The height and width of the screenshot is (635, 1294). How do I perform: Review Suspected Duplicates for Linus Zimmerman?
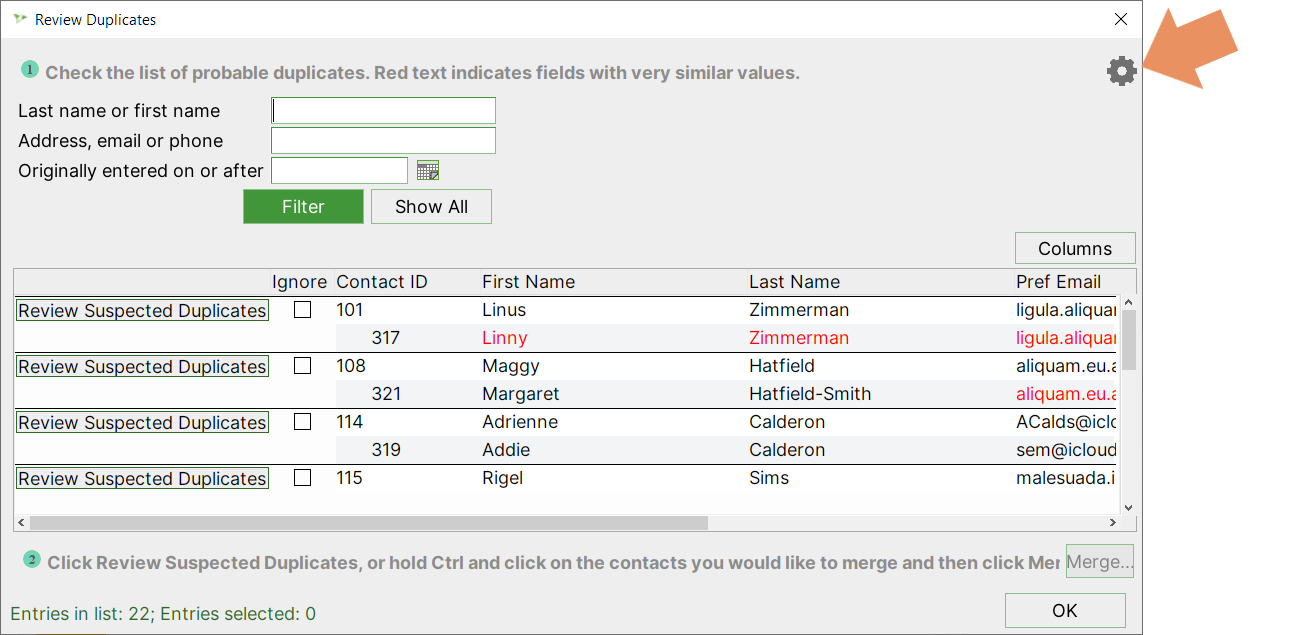coord(142,311)
